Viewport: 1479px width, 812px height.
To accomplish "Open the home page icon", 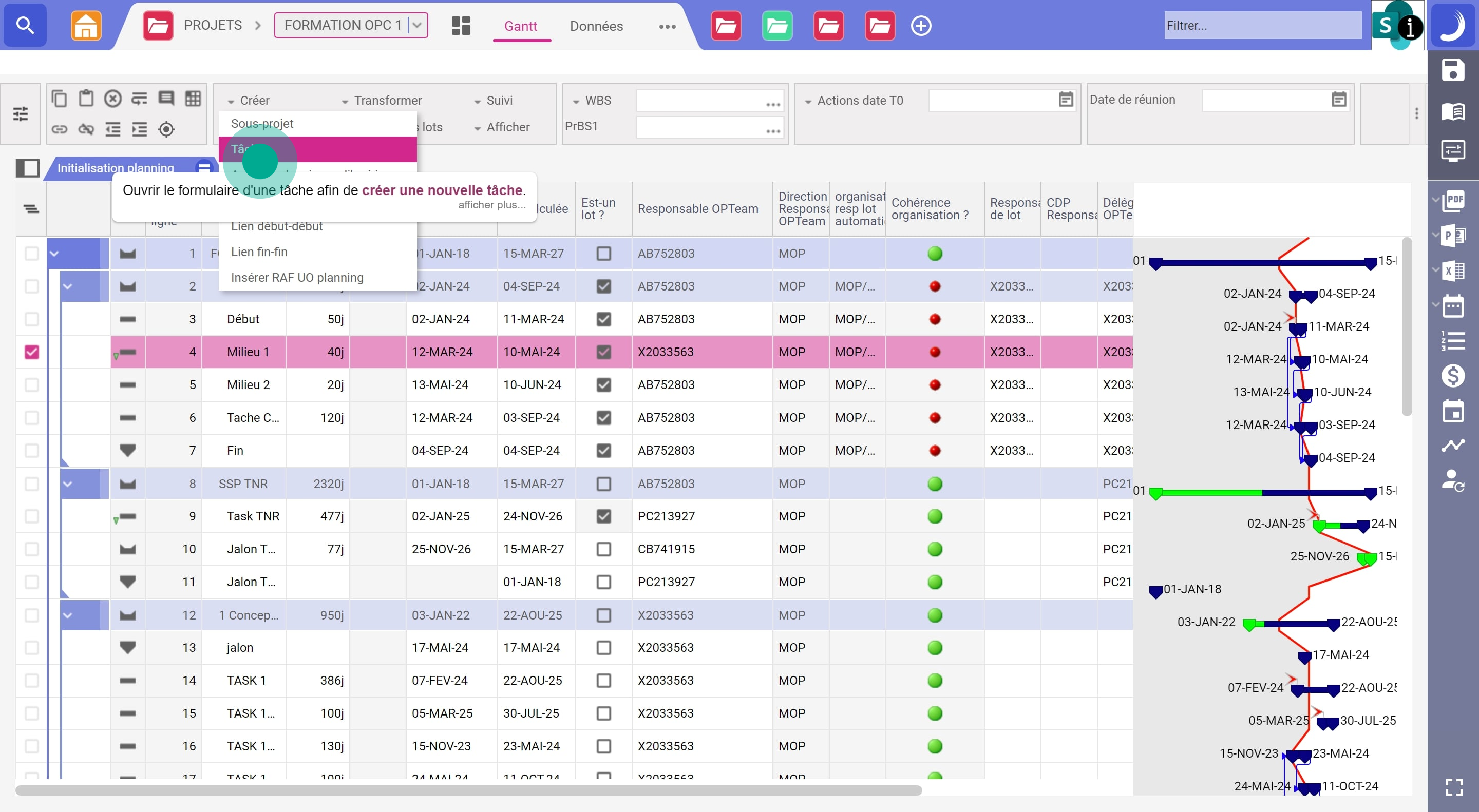I will [x=86, y=25].
